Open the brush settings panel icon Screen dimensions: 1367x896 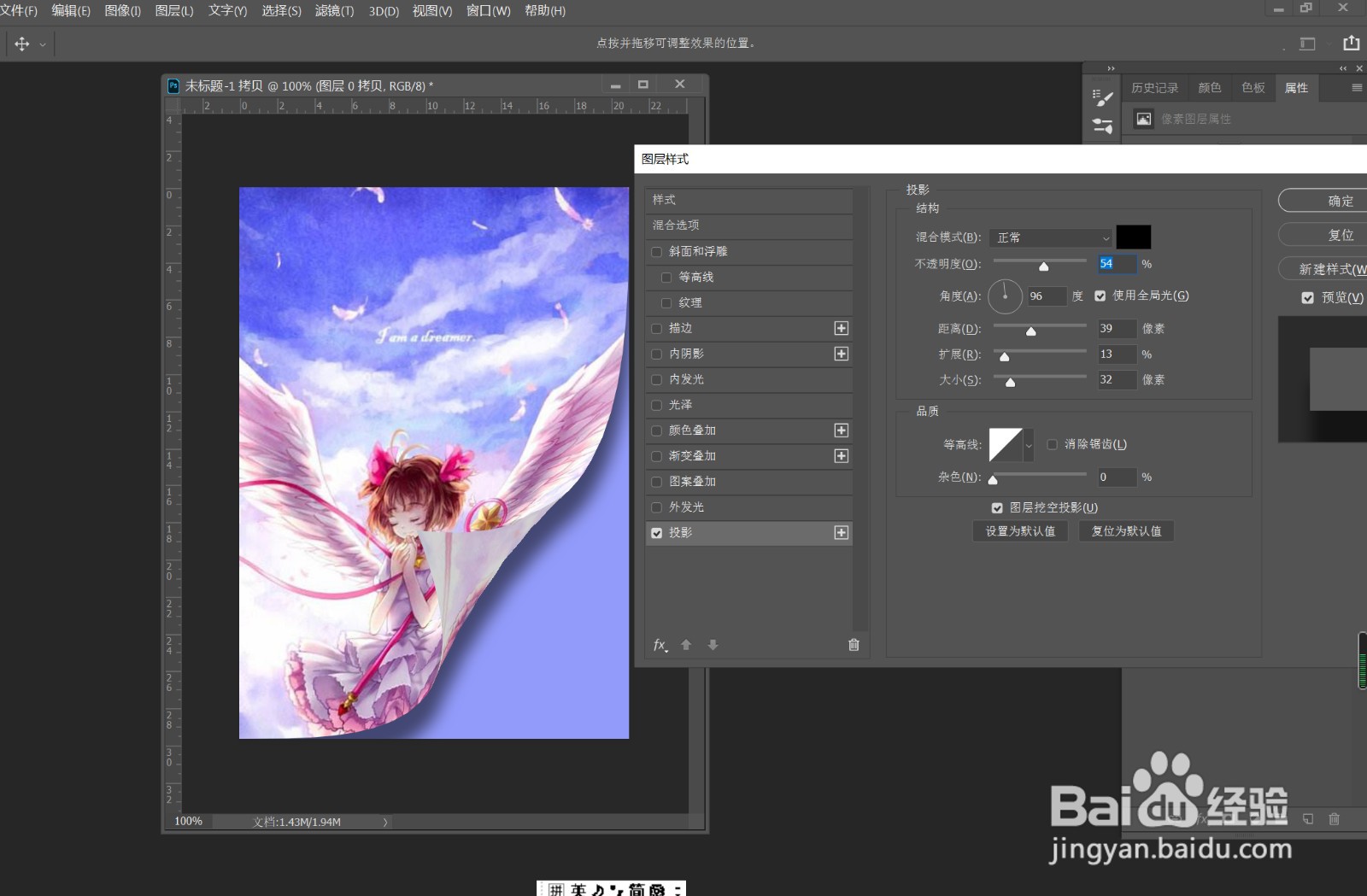click(1102, 98)
